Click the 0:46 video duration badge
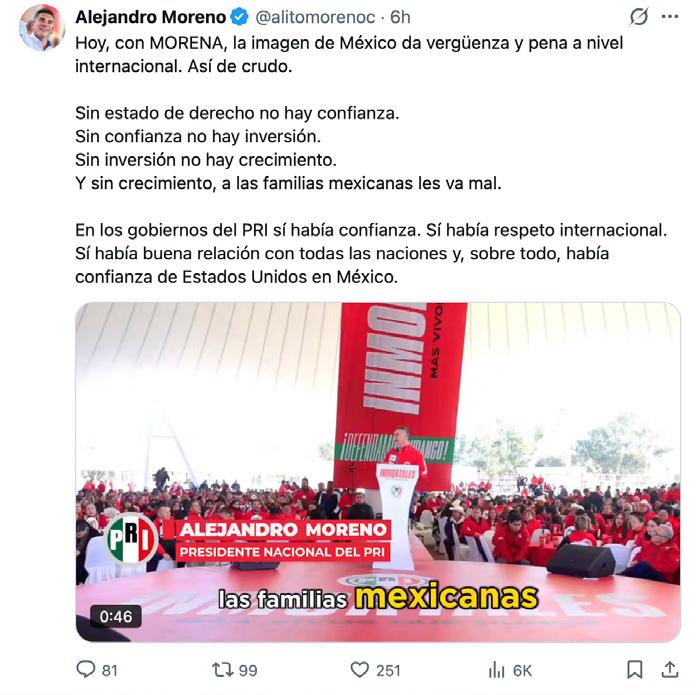 tap(116, 616)
